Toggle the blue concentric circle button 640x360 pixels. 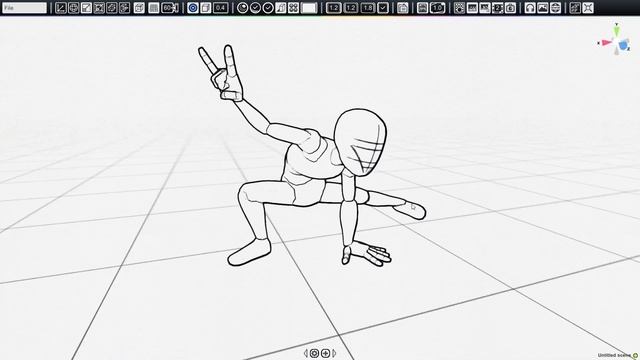(193, 8)
